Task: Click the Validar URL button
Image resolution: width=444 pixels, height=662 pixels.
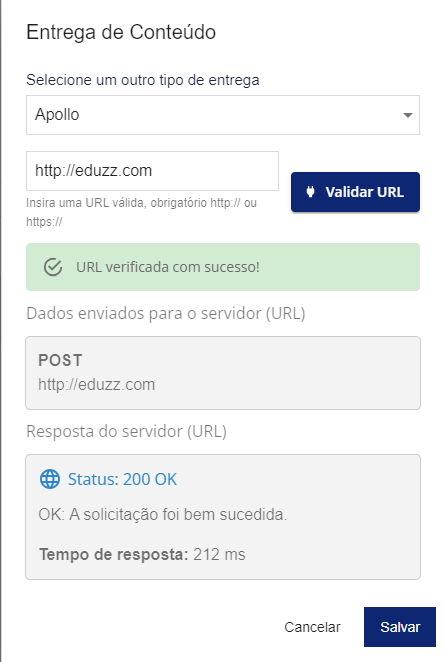Action: pos(355,192)
